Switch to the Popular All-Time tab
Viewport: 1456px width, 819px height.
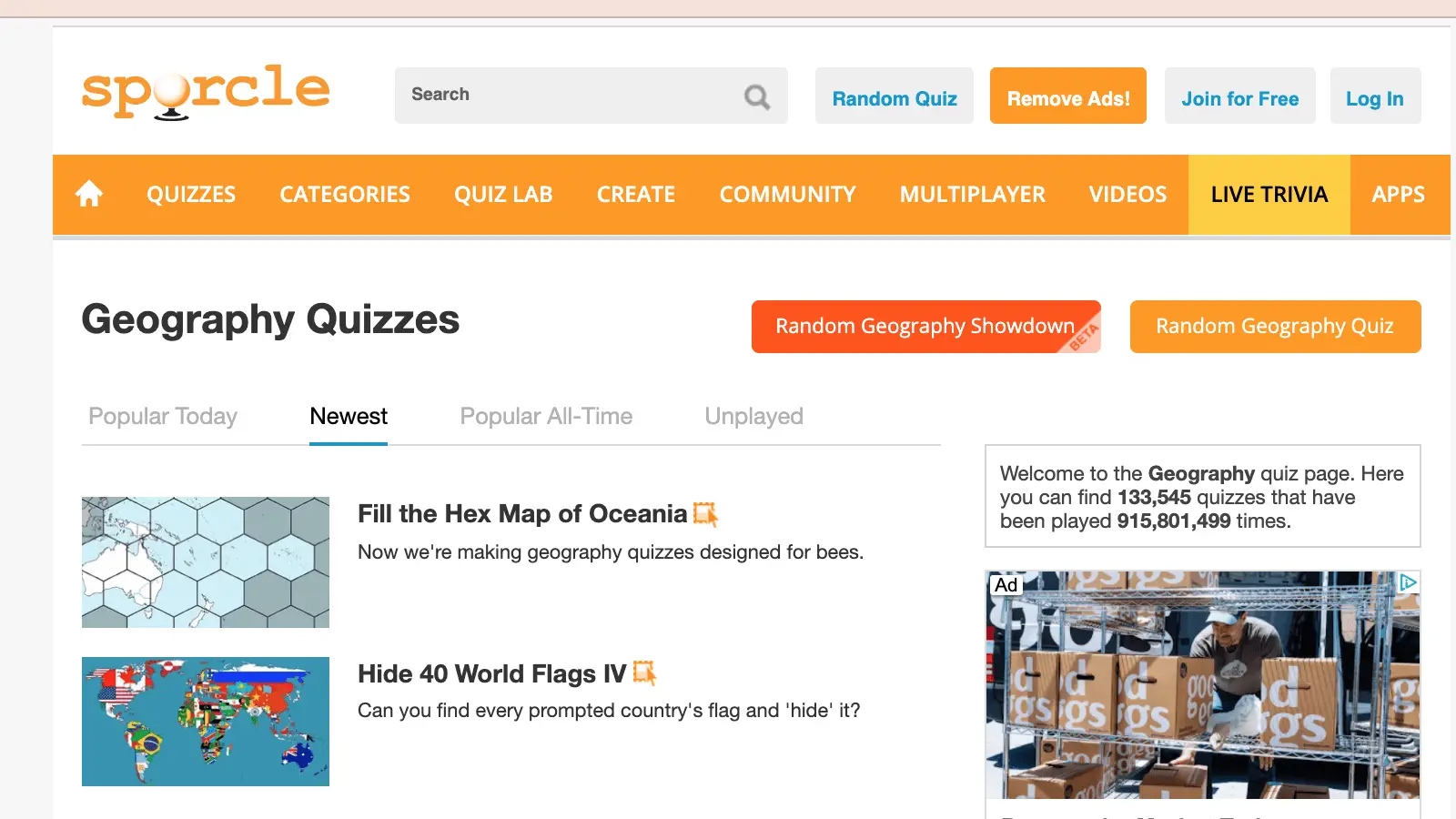(x=546, y=417)
